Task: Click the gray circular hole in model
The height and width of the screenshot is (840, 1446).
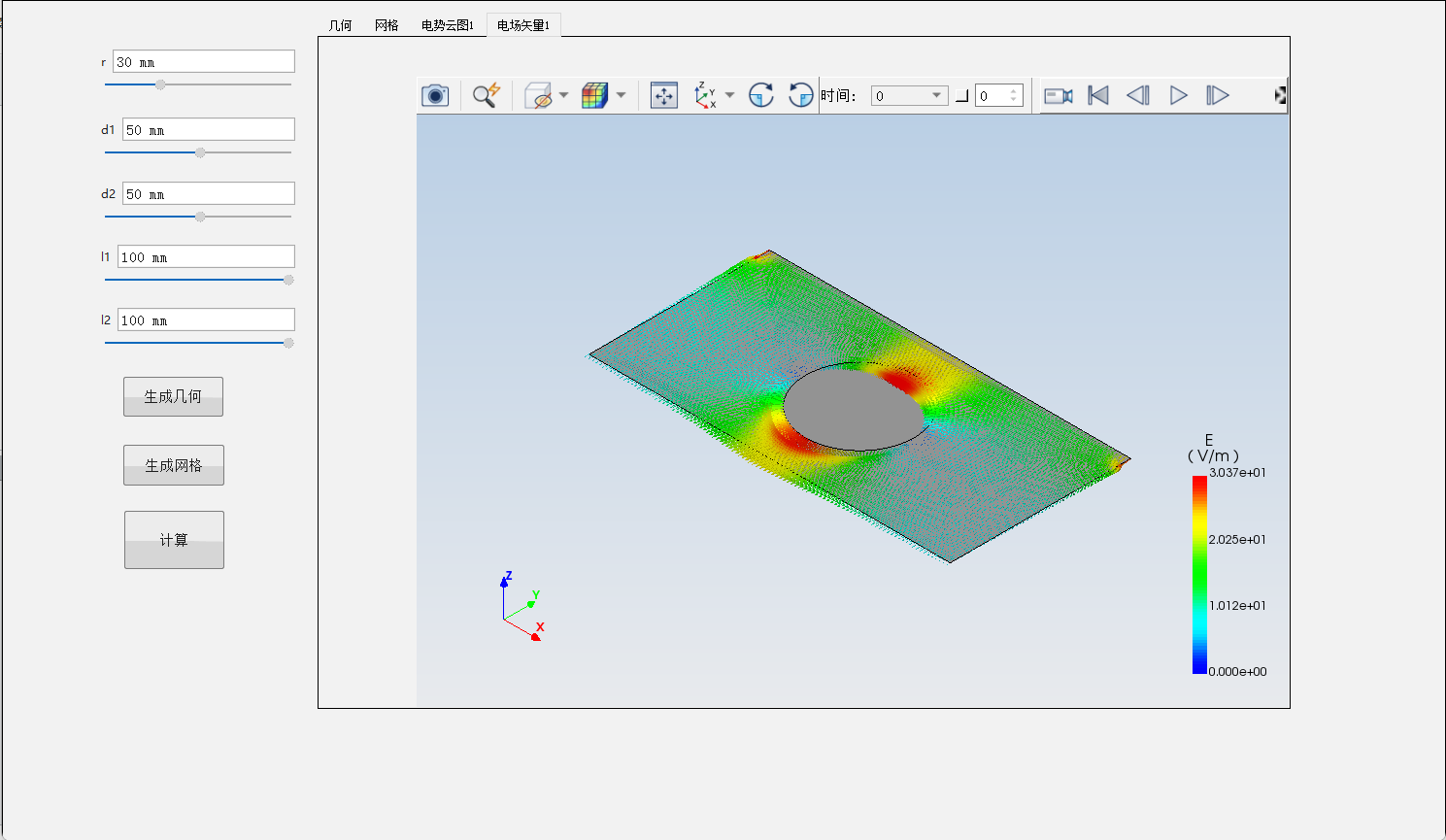Action: point(854,408)
